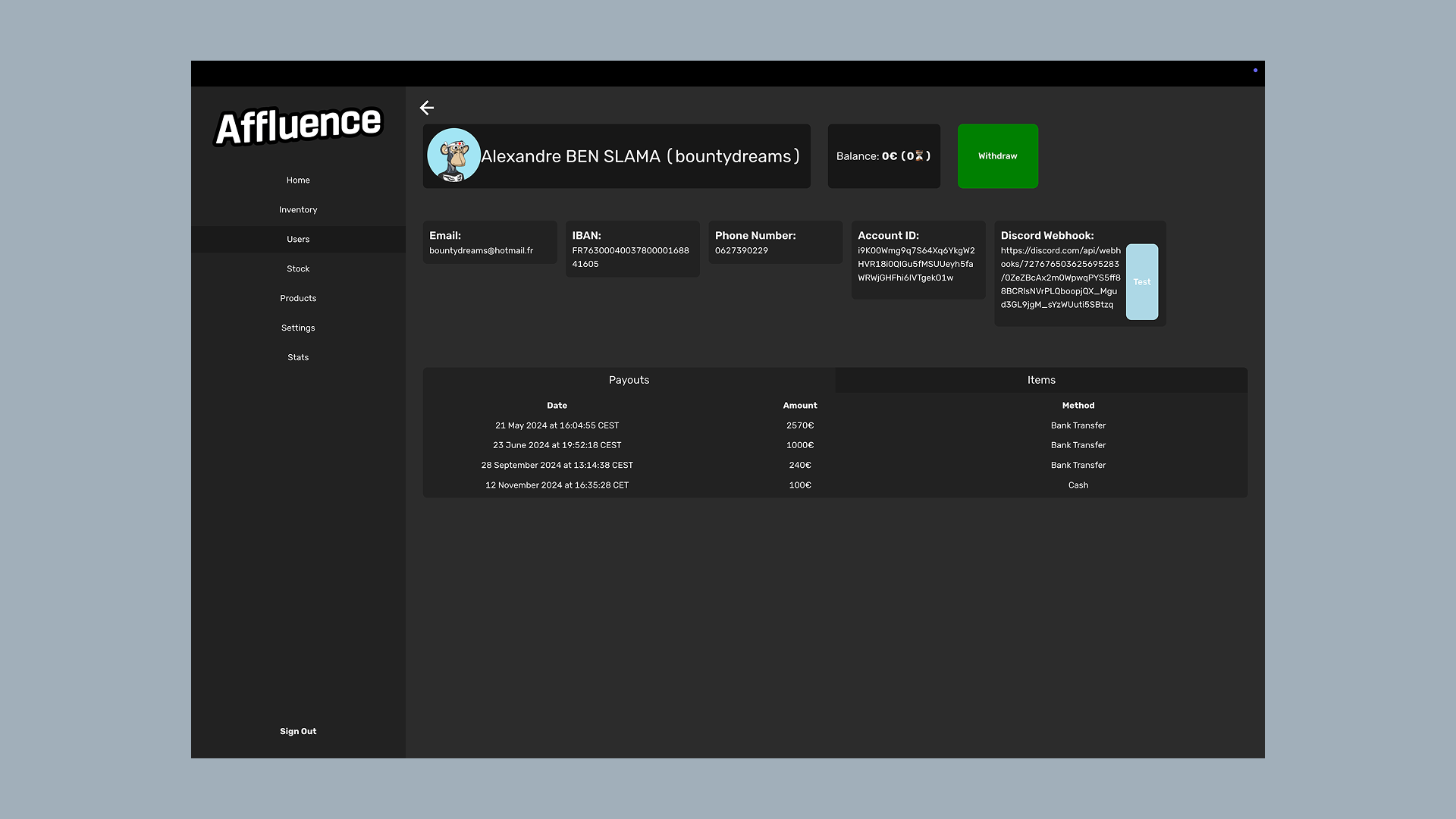Viewport: 1456px width, 819px height.
Task: Switch to the Items tab
Action: pyautogui.click(x=1041, y=380)
